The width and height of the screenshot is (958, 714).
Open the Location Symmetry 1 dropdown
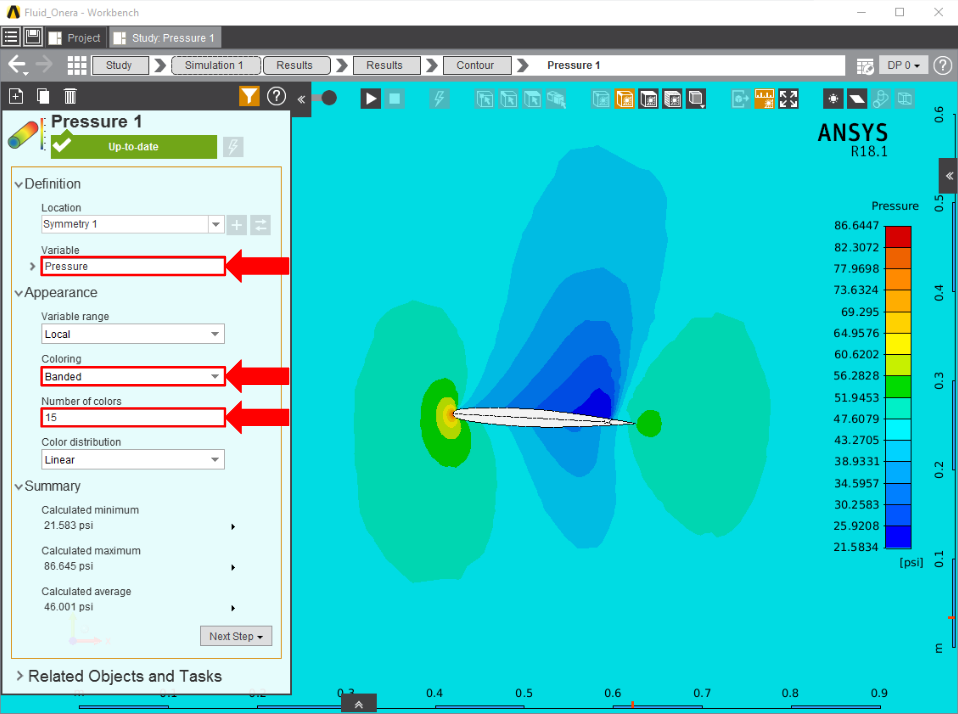click(215, 224)
